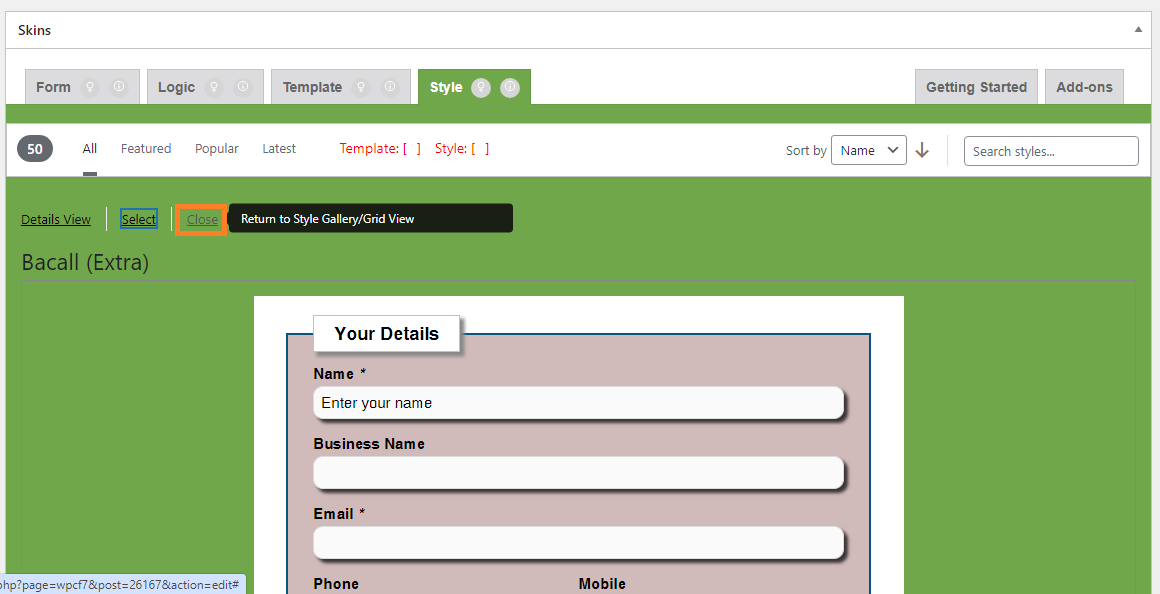Click Close to return to style gallery
1160x594 pixels.
[x=202, y=220]
